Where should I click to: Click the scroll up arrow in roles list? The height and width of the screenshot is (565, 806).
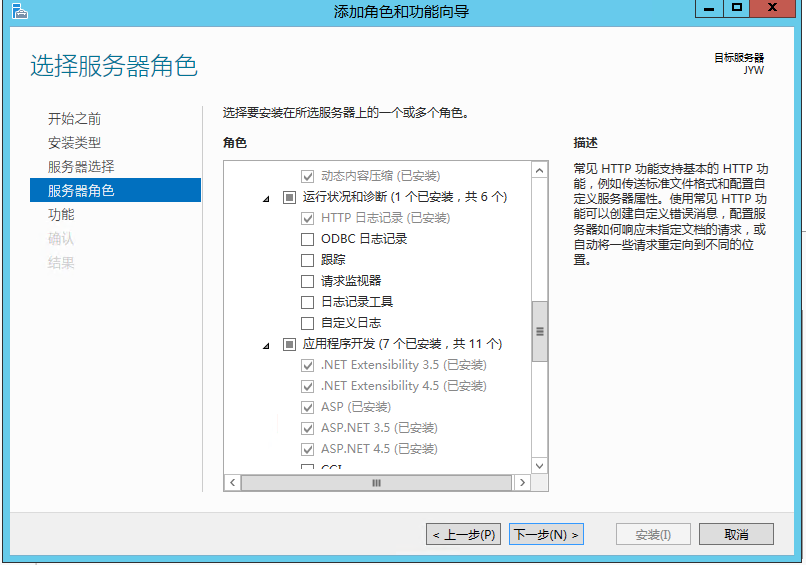(x=540, y=170)
